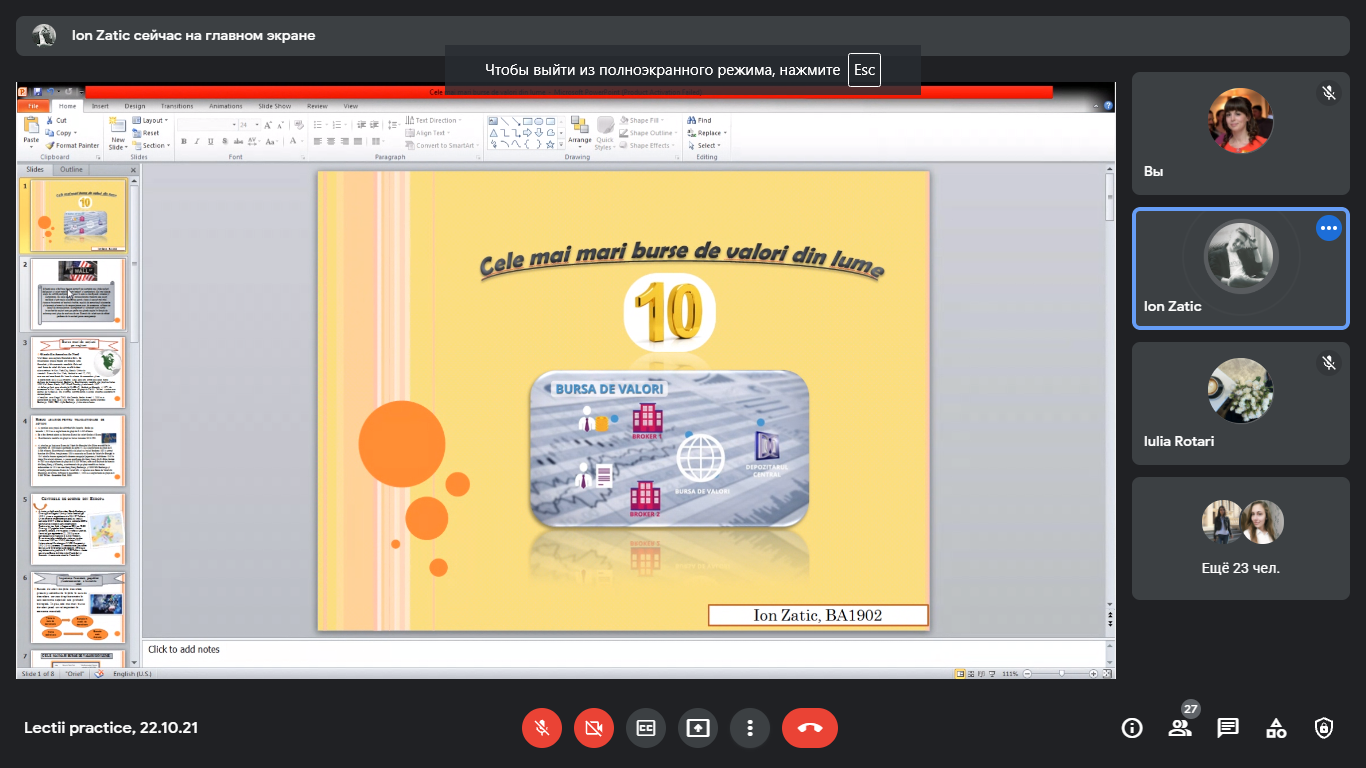Expand the Layout dropdown in ribbon
This screenshot has height=768, width=1366.
(154, 120)
